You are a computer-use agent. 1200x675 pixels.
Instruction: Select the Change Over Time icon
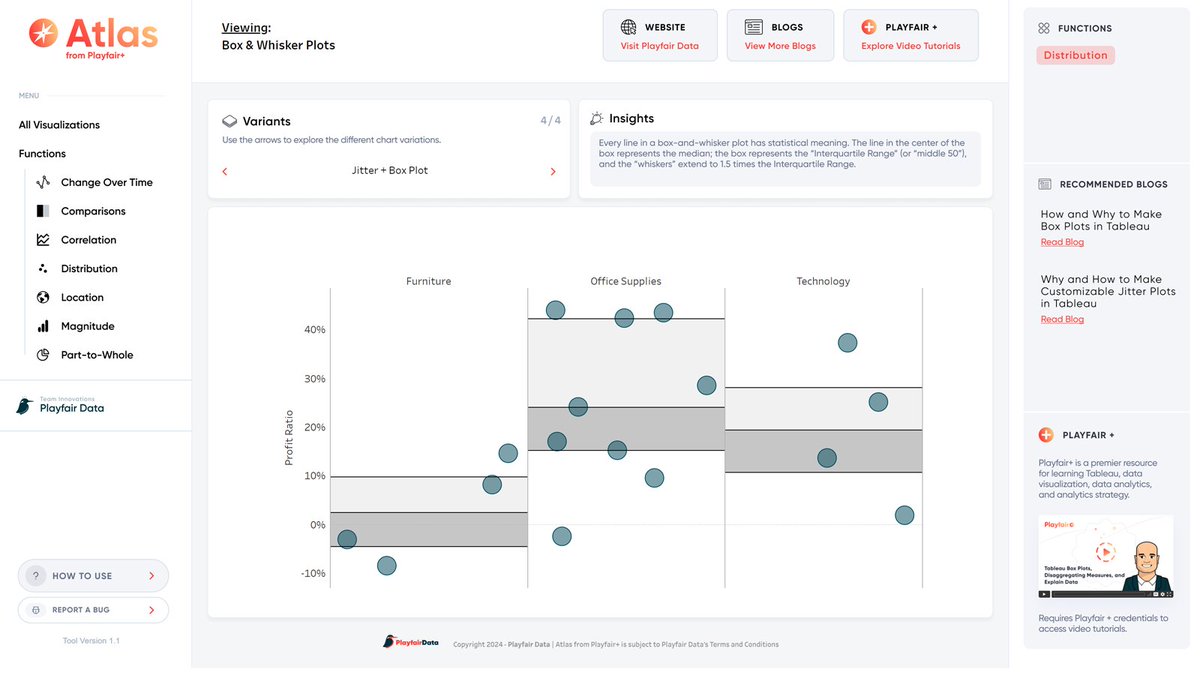point(43,183)
